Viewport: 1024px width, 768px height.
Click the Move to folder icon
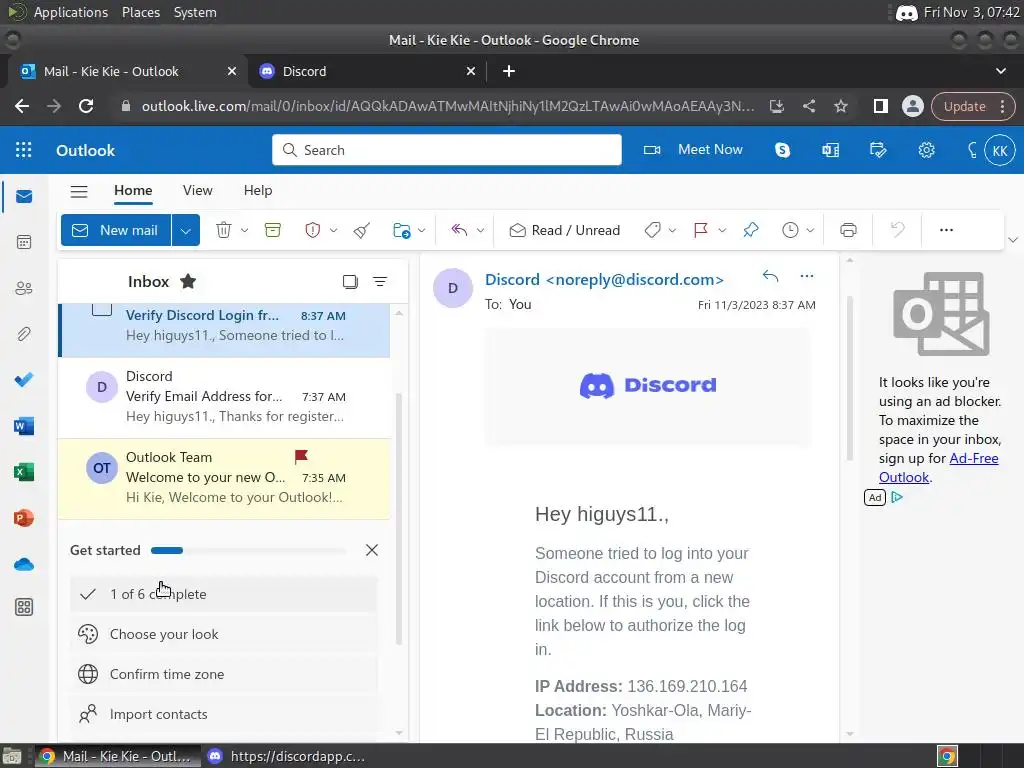point(402,230)
